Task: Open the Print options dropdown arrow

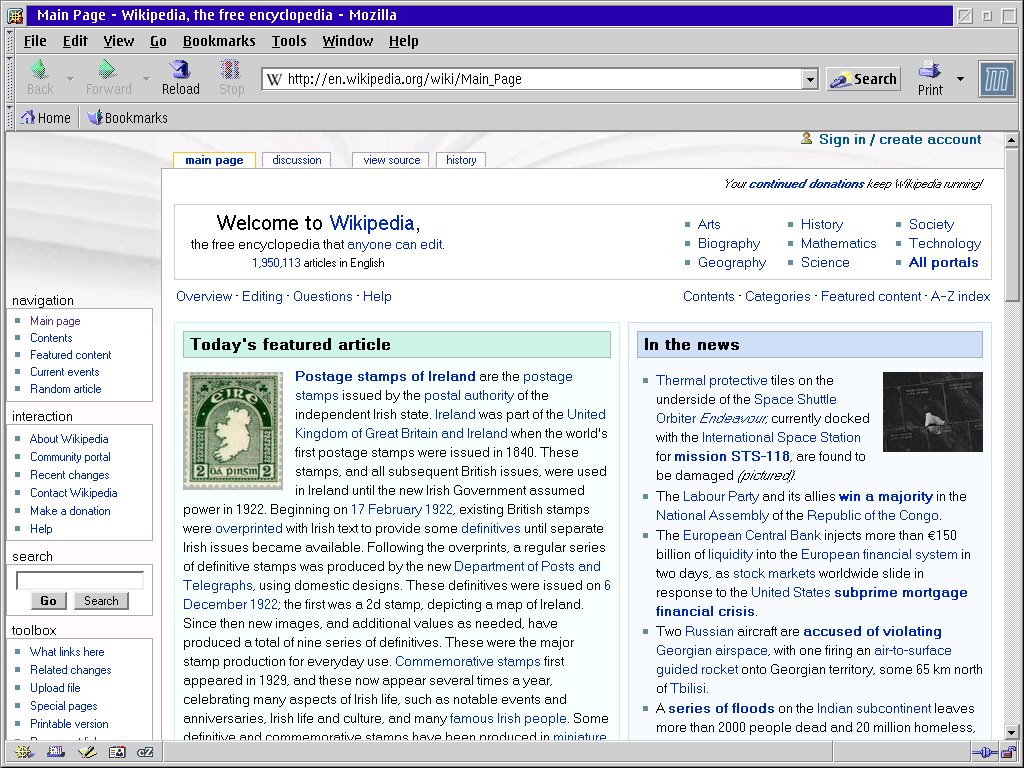Action: pos(960,78)
